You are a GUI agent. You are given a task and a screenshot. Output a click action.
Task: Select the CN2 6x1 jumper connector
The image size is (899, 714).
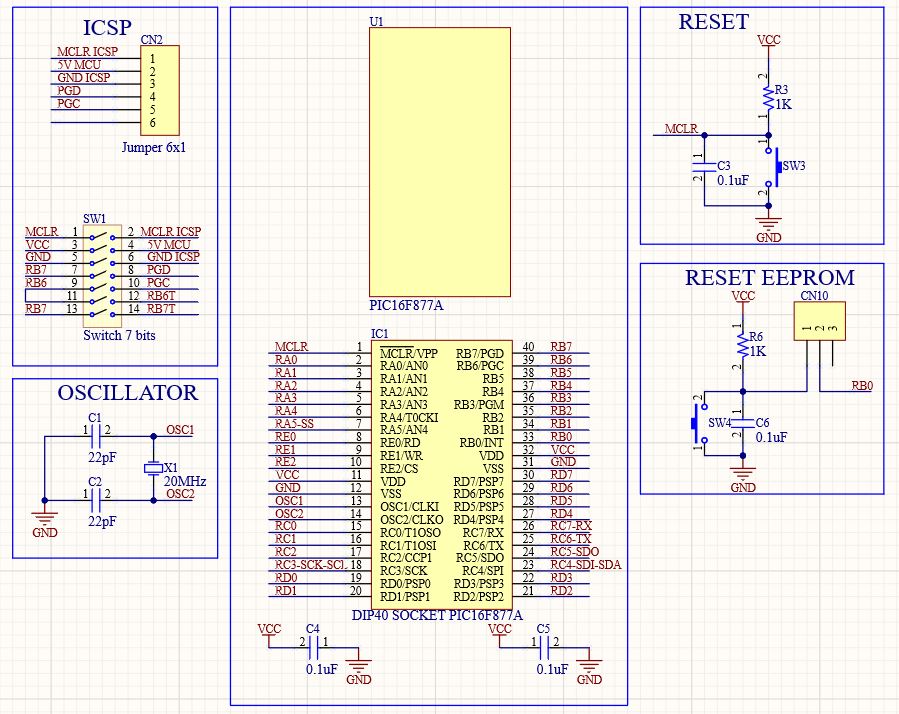click(160, 90)
